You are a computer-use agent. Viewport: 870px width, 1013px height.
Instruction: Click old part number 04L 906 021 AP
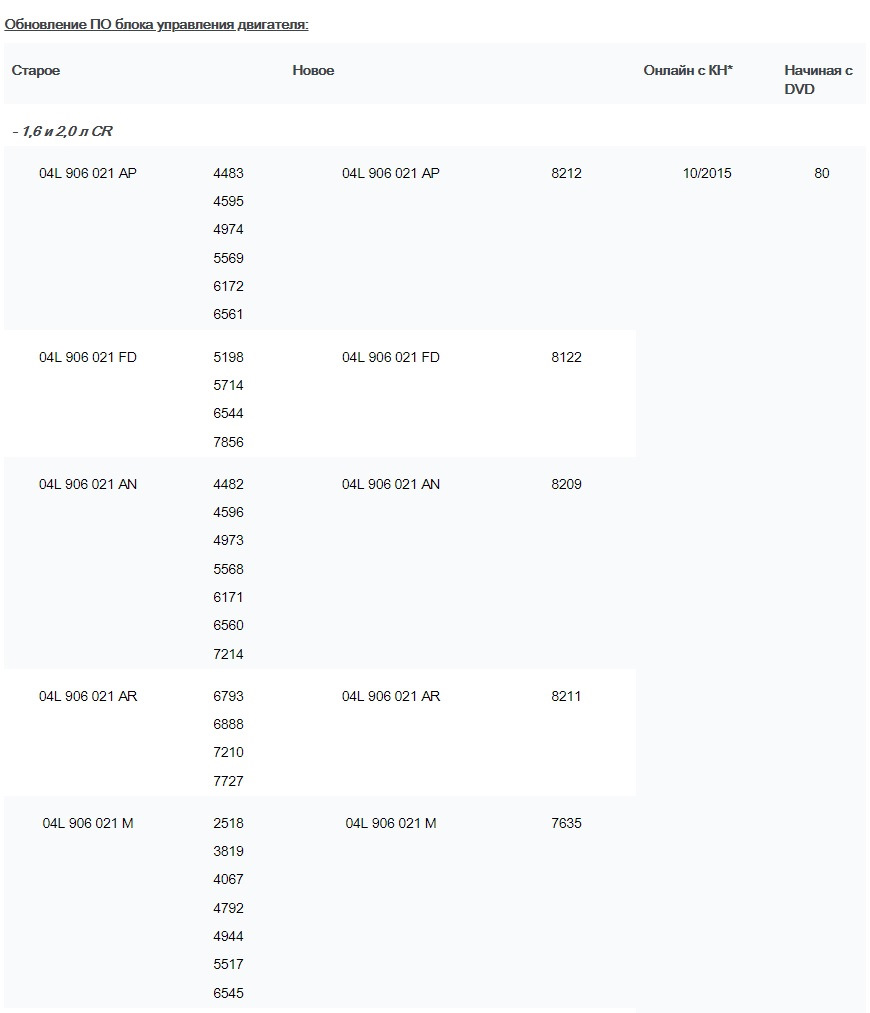tap(88, 173)
